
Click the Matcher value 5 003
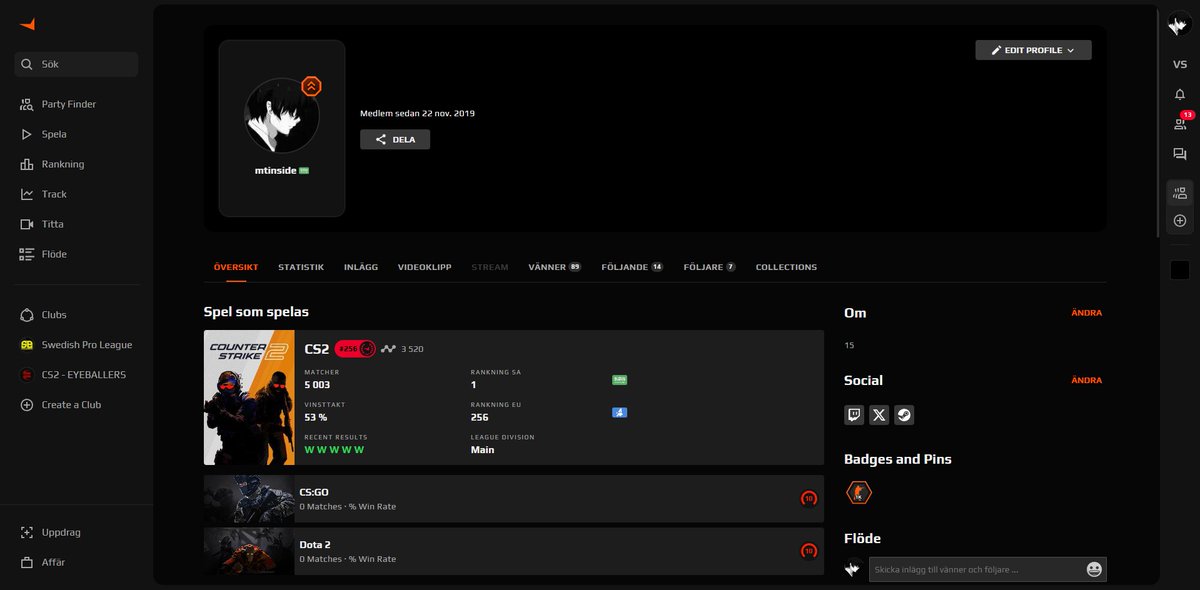(317, 385)
